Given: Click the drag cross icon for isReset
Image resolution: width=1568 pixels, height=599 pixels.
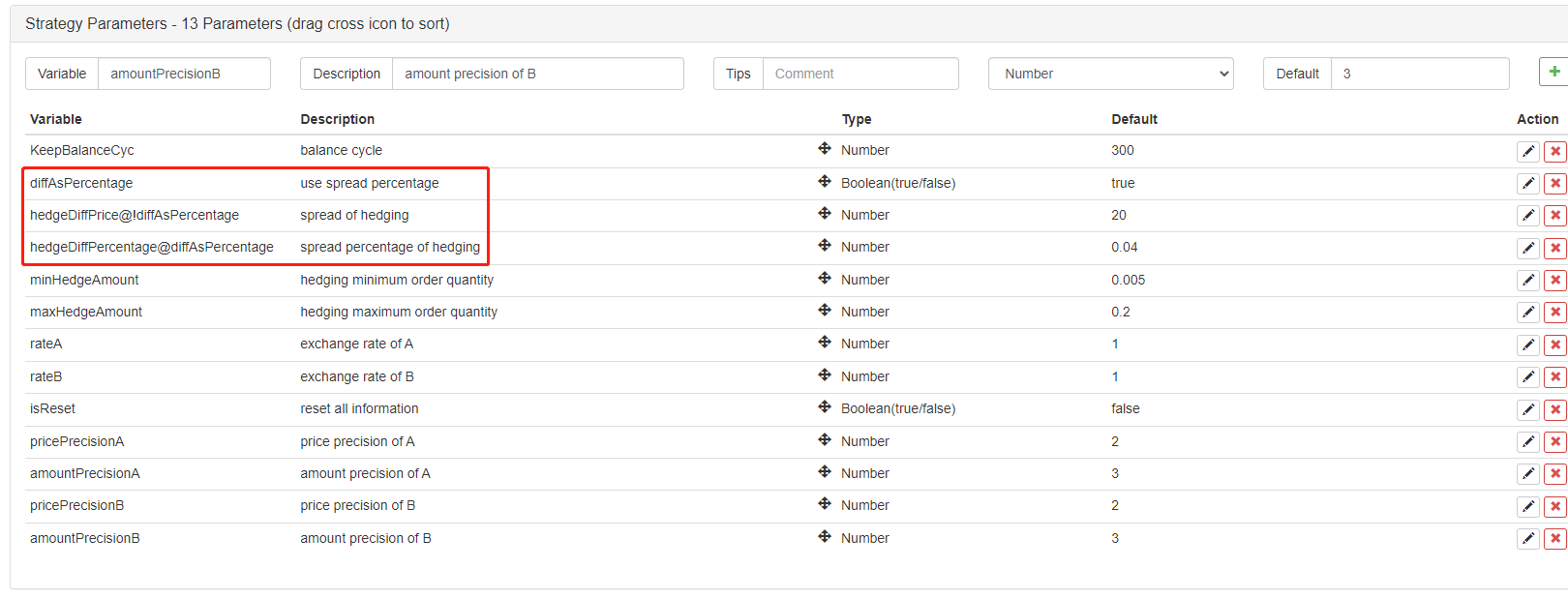Looking at the screenshot, I should click(x=825, y=407).
